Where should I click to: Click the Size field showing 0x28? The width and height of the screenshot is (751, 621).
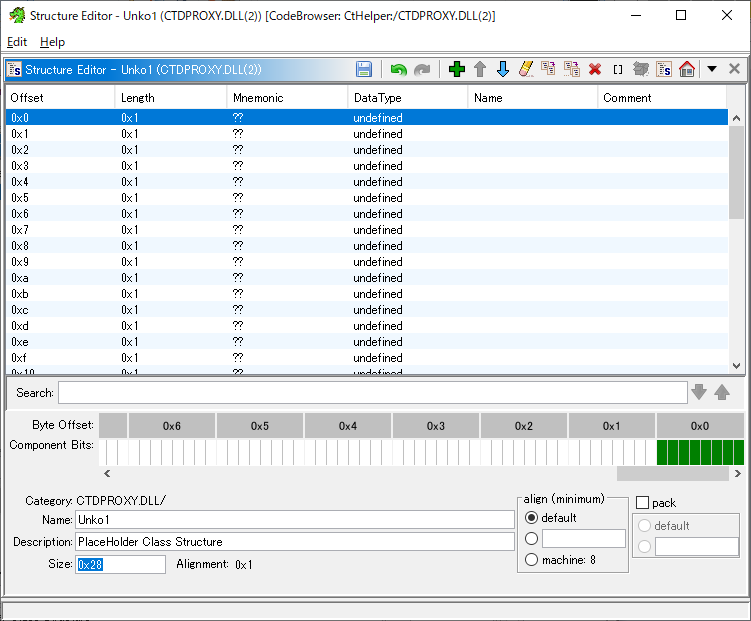pos(120,565)
